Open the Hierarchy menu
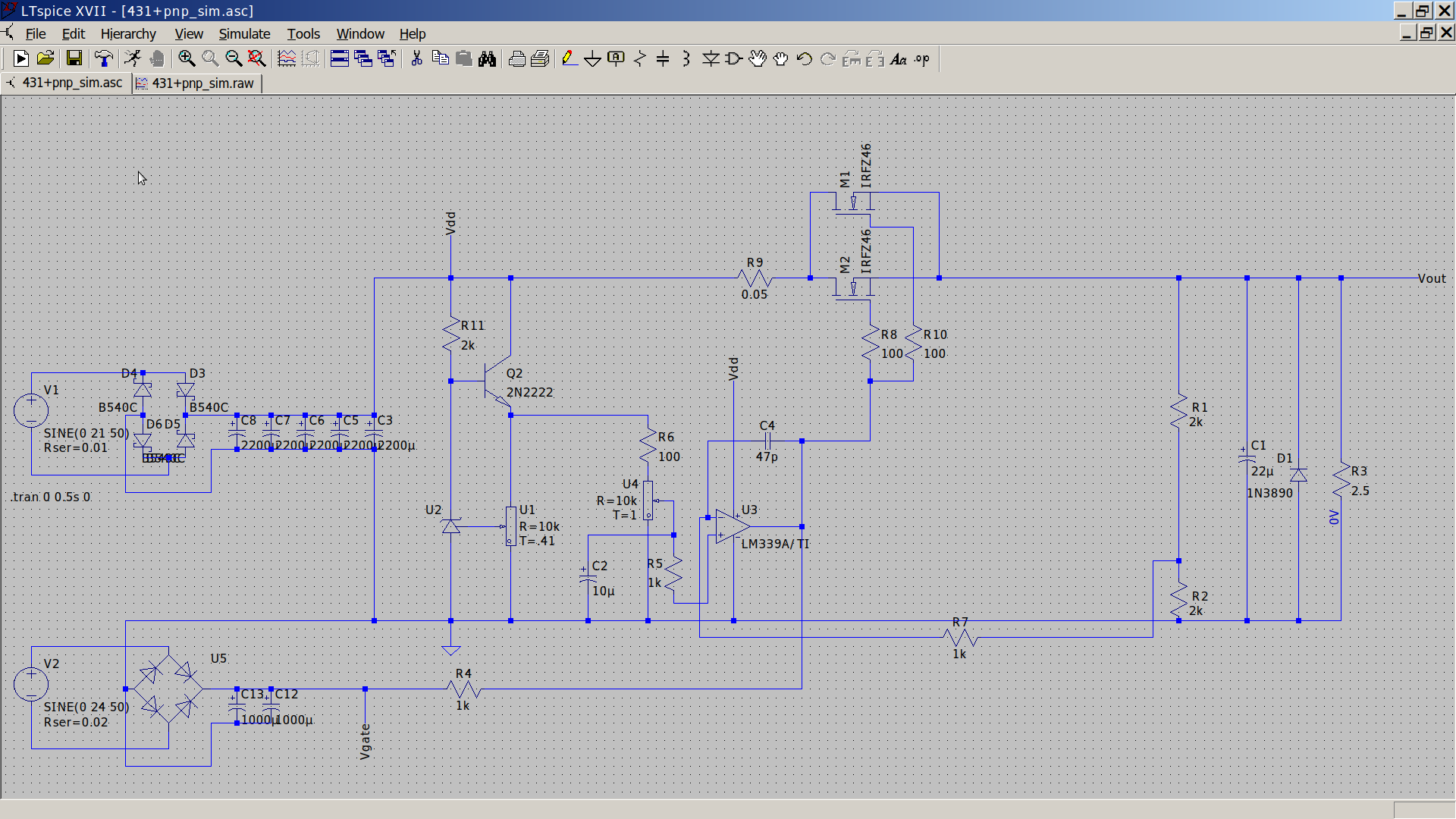 [x=128, y=34]
